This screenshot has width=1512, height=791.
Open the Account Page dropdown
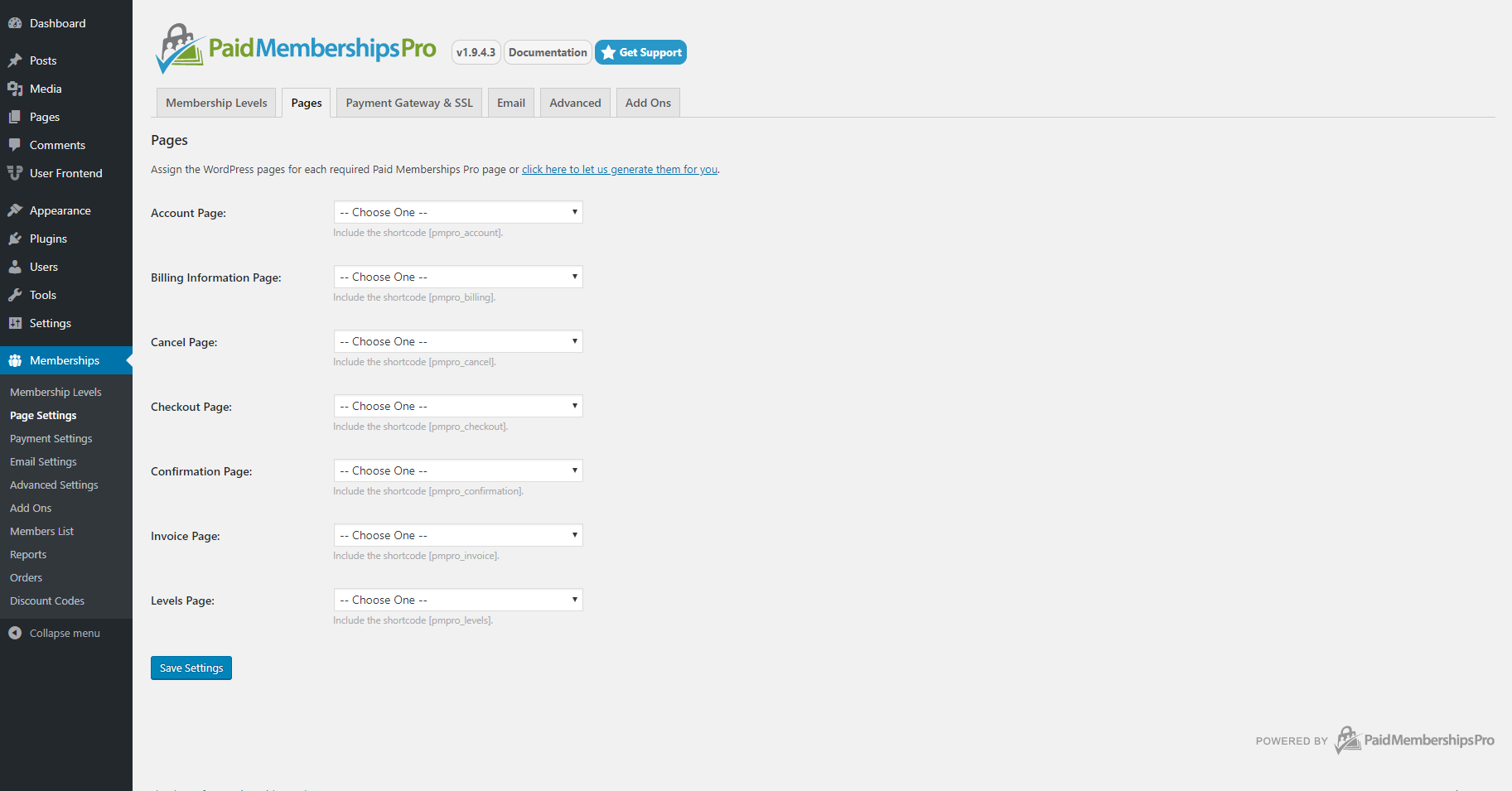point(458,212)
